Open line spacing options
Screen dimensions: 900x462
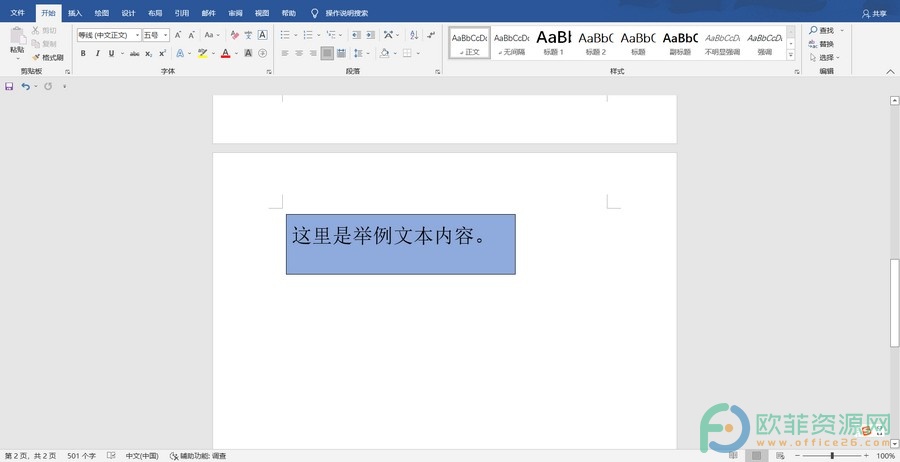pos(361,53)
